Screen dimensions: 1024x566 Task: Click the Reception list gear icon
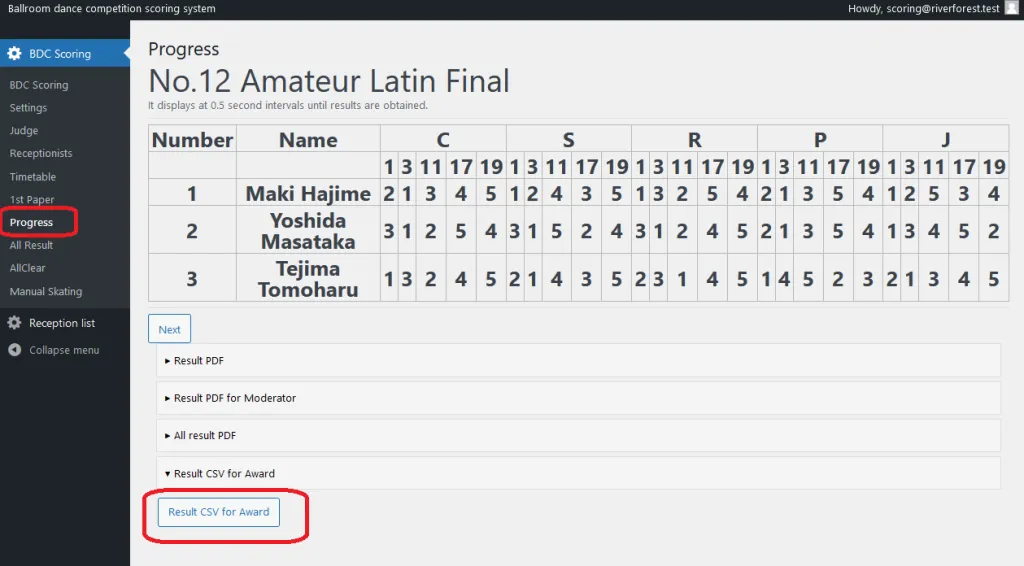14,323
